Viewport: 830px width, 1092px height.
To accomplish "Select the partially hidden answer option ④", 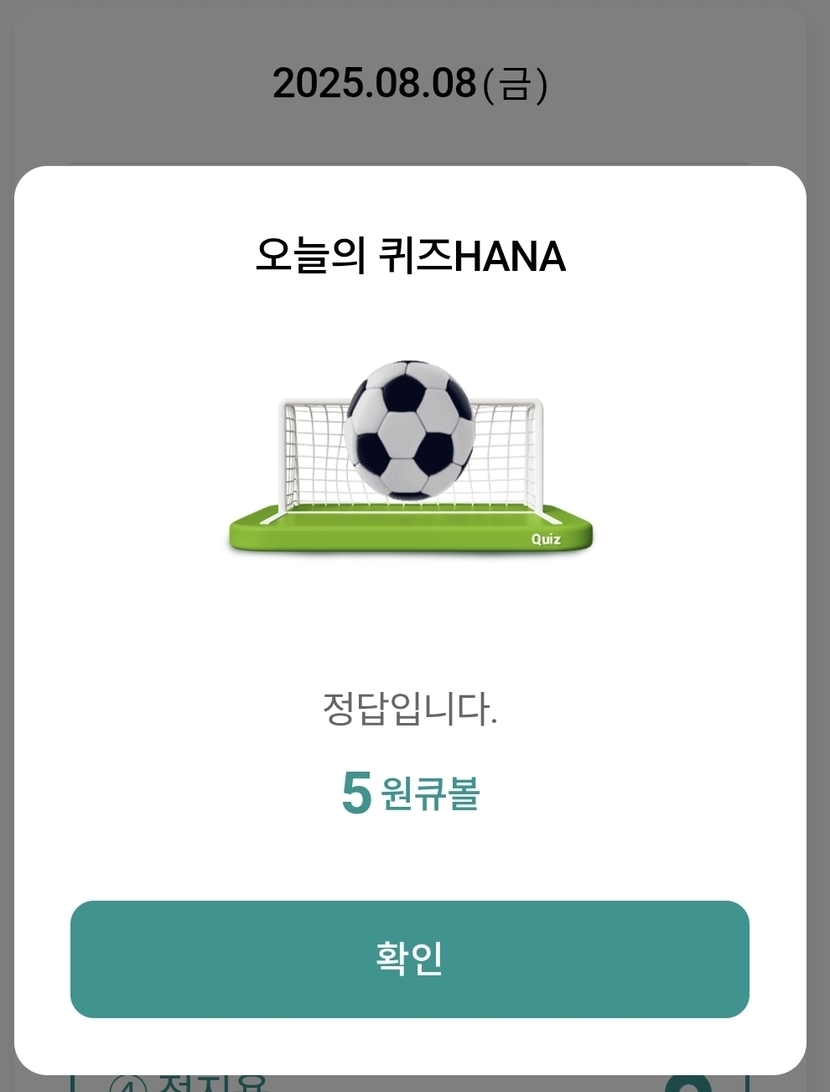I will pyautogui.click(x=190, y=1083).
